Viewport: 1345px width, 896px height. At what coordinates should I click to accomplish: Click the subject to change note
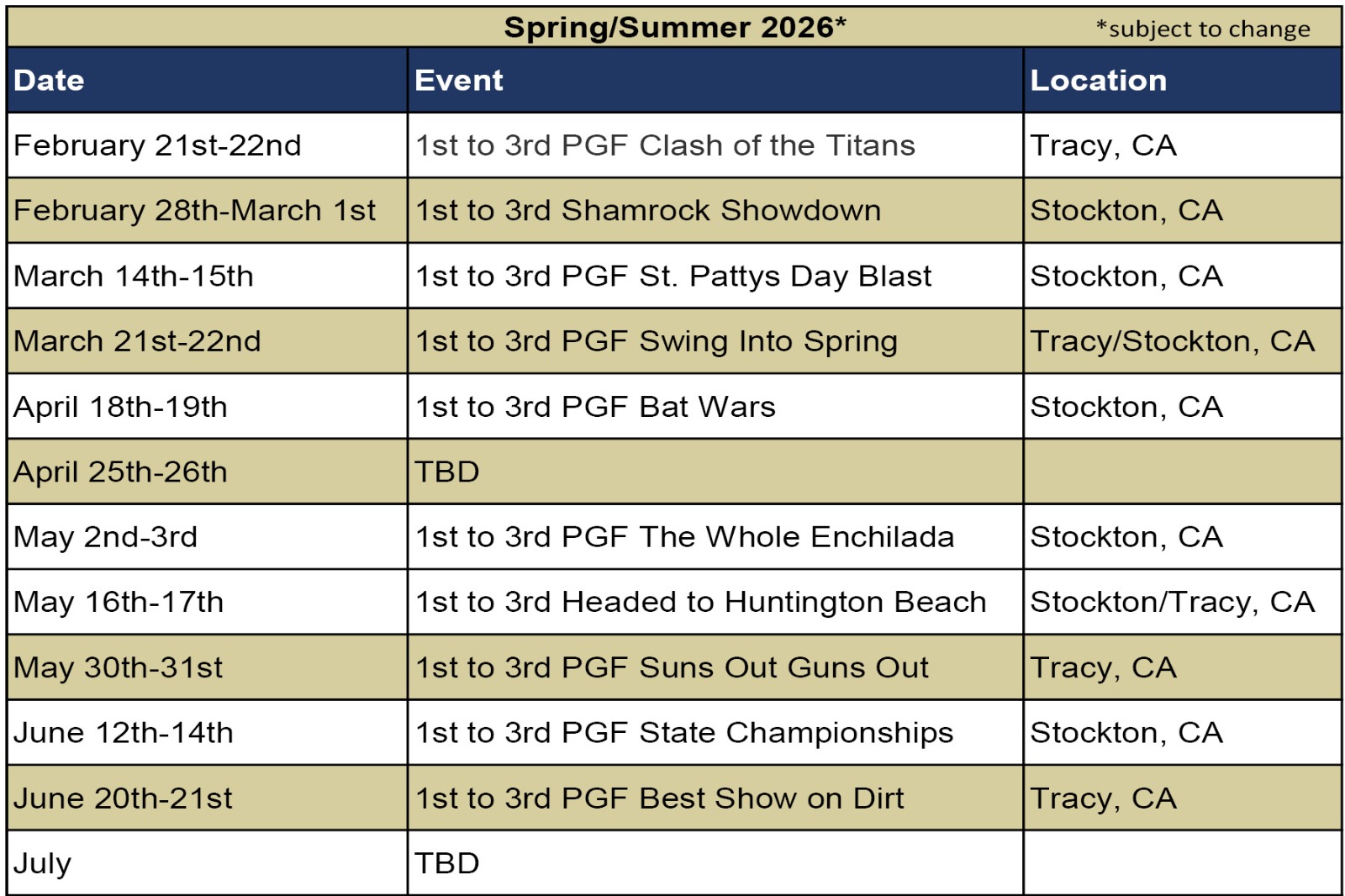click(1202, 29)
